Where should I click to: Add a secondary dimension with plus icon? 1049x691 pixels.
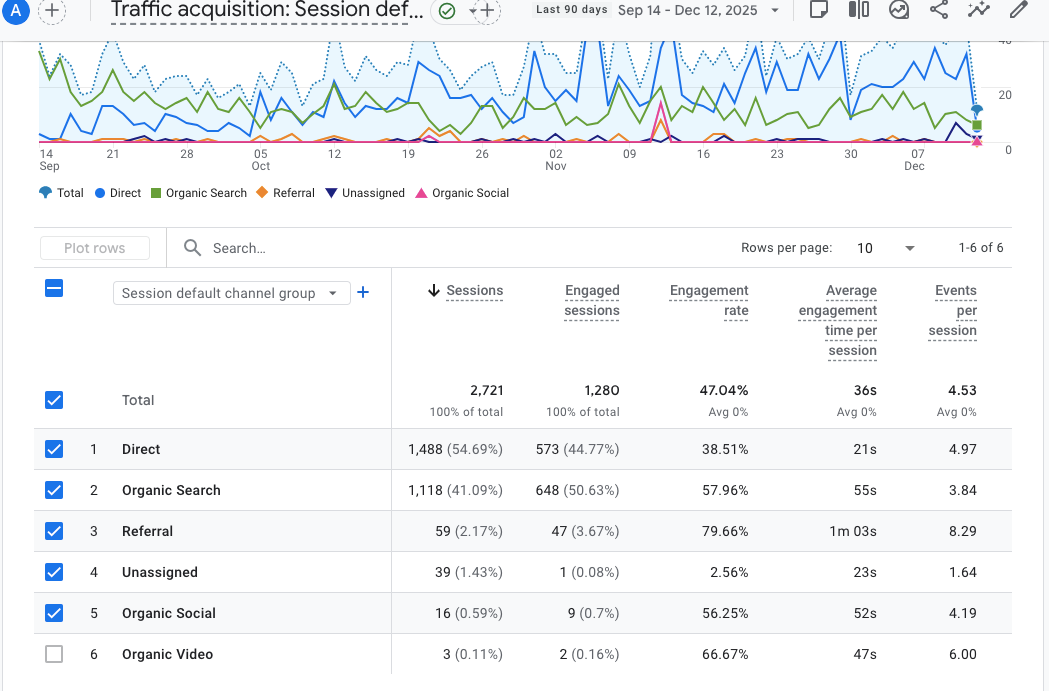pyautogui.click(x=363, y=293)
